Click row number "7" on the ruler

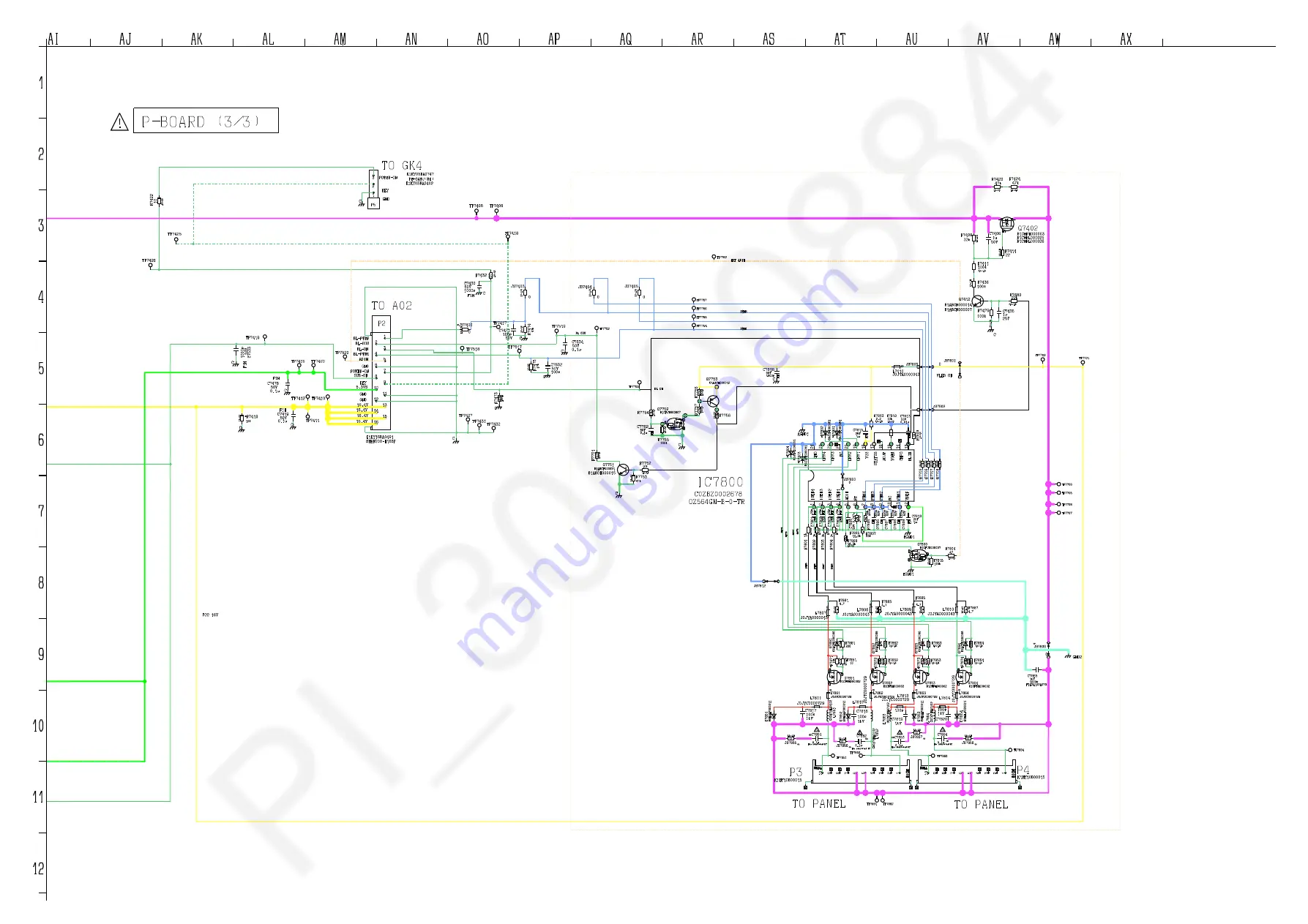41,511
